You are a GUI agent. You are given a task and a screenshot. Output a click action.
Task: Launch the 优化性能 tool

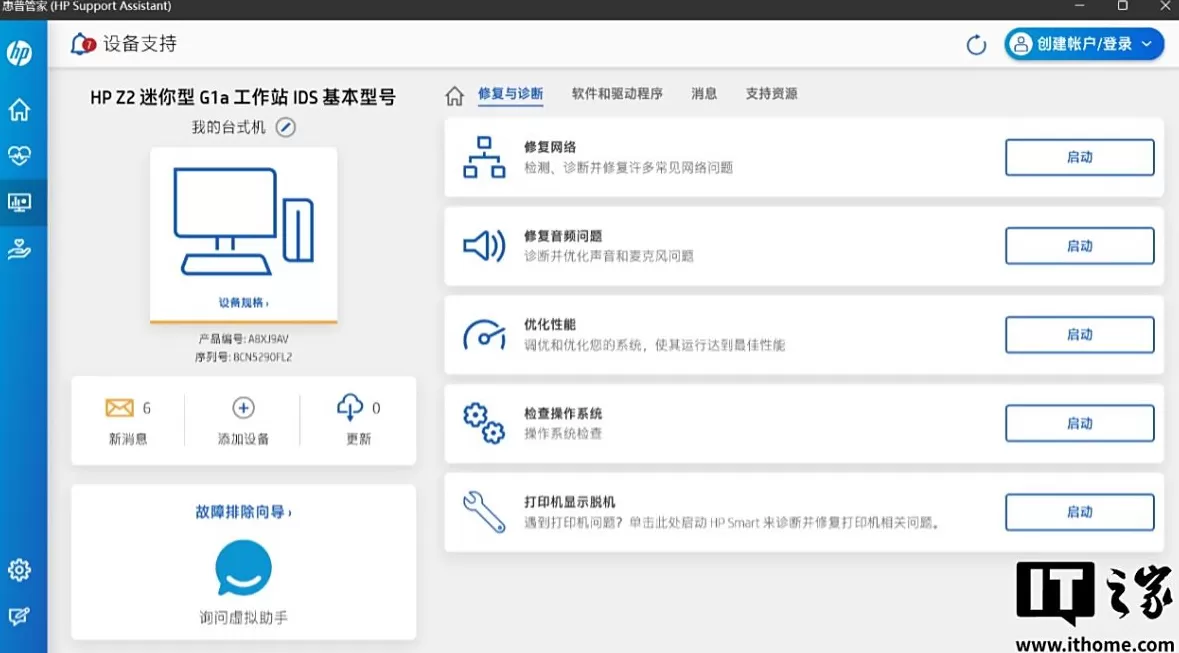1079,335
